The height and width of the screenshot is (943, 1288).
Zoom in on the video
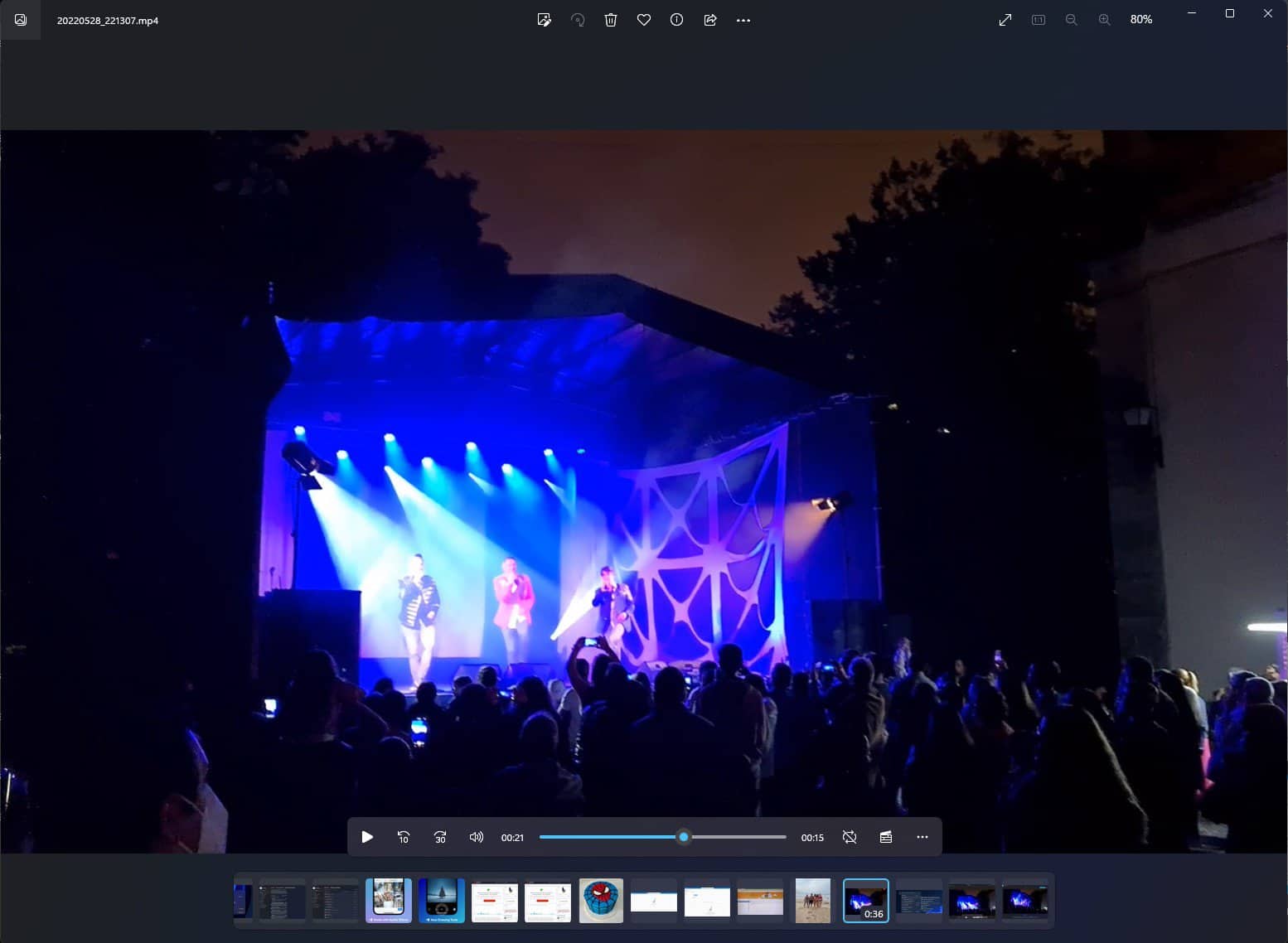[1104, 19]
